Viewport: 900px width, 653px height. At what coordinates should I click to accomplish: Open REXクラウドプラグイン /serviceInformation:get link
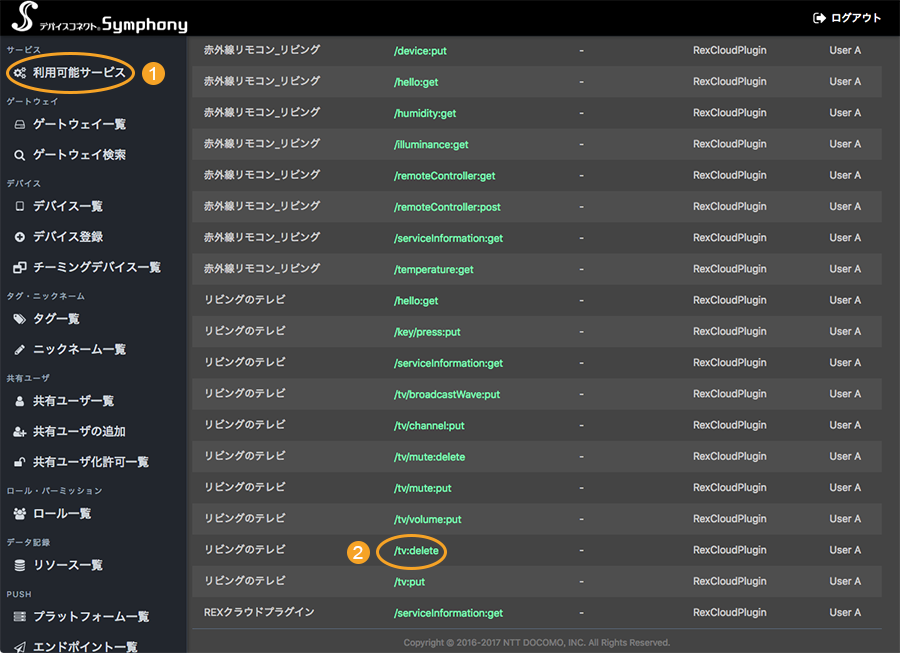pos(448,613)
